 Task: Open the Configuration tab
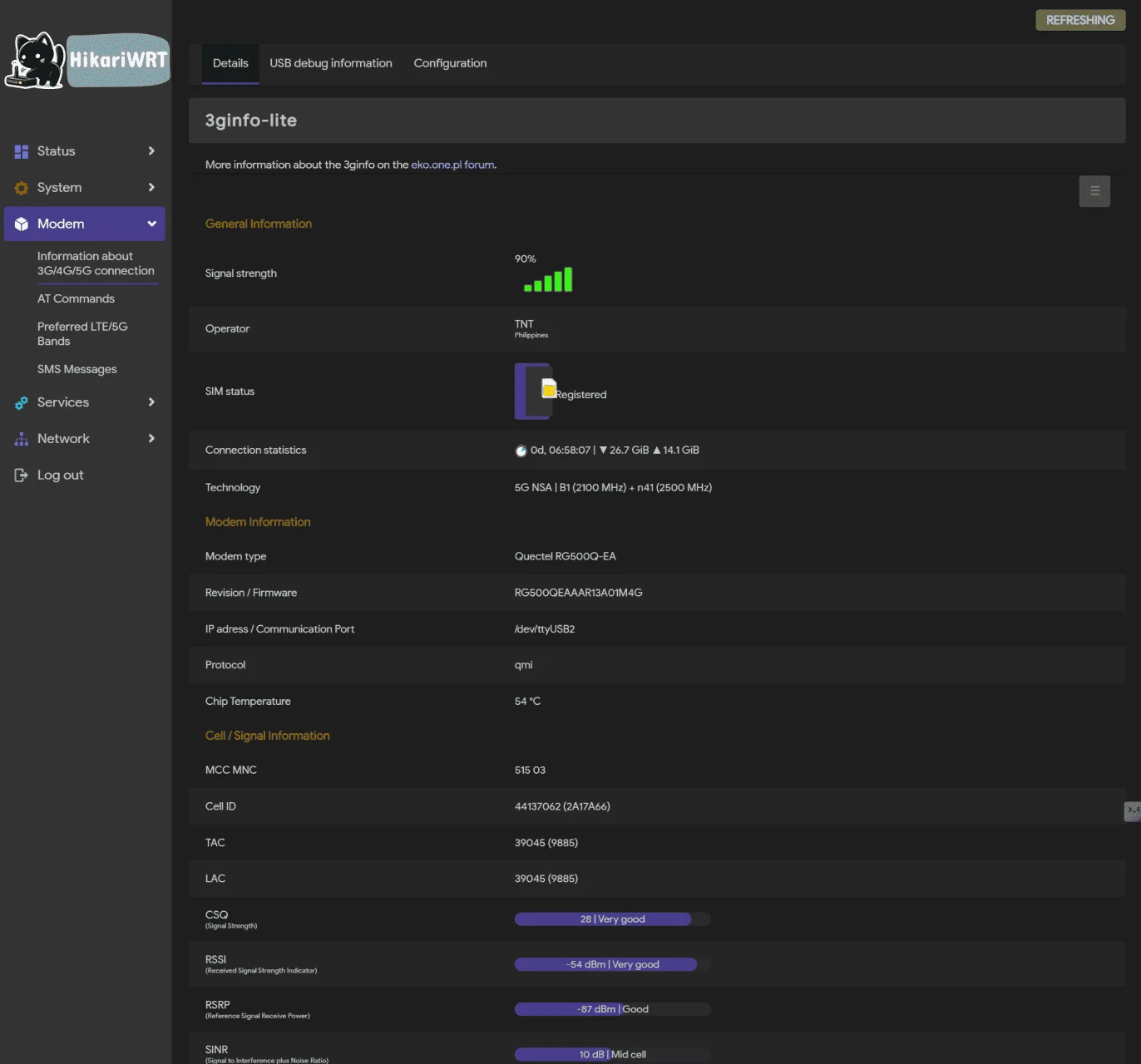(x=450, y=63)
